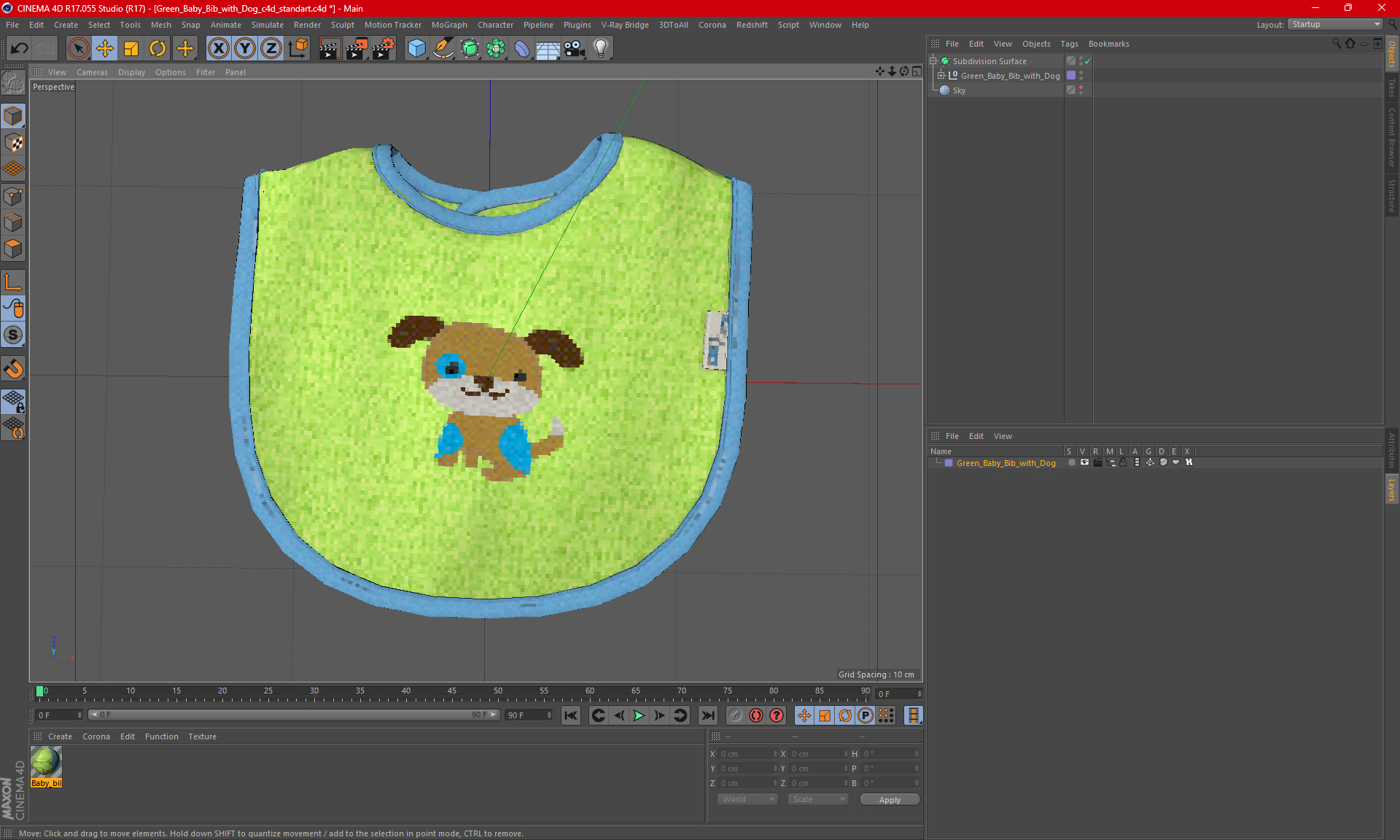
Task: Select the Live Selection tool
Action: pyautogui.click(x=78, y=49)
